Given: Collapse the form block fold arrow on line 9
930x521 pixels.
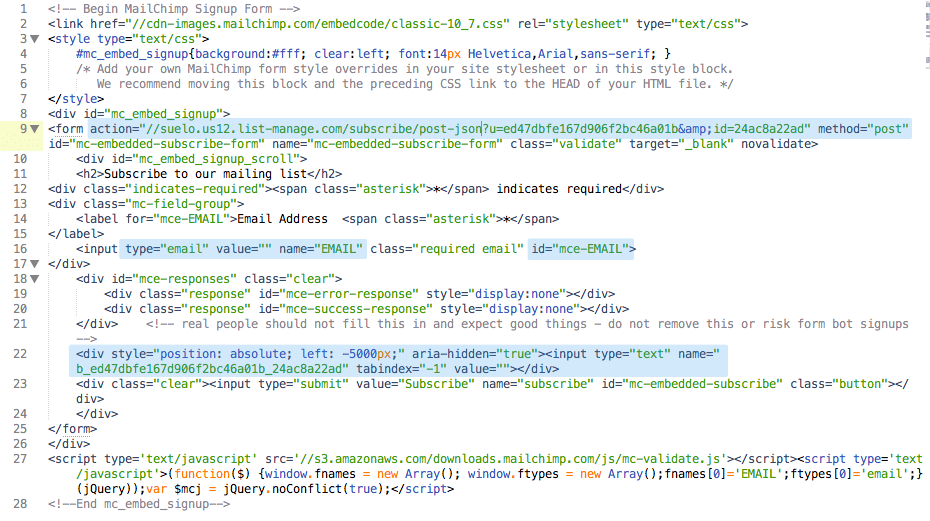Looking at the screenshot, I should [x=36, y=129].
